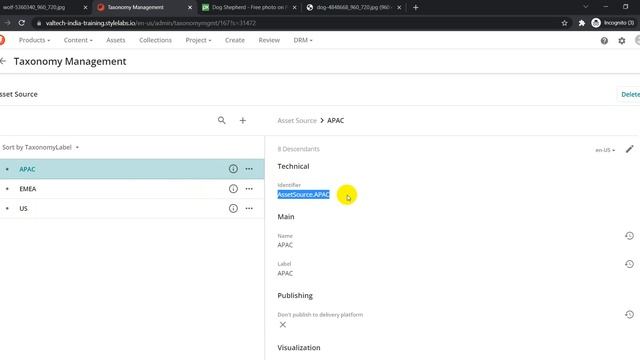Open the browser tab search chevron
Viewport: 640px width, 360px height.
(586, 7)
